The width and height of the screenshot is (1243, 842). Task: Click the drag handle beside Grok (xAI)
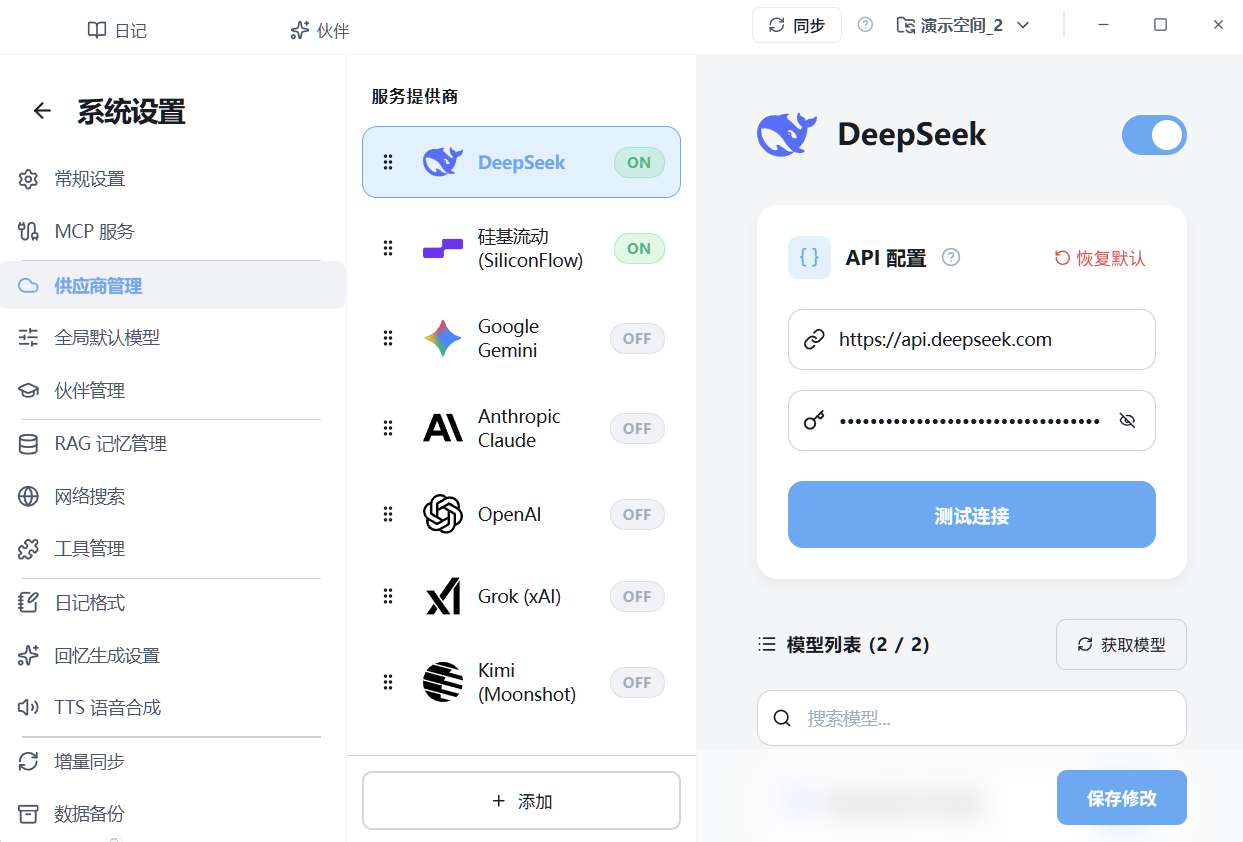pos(388,597)
